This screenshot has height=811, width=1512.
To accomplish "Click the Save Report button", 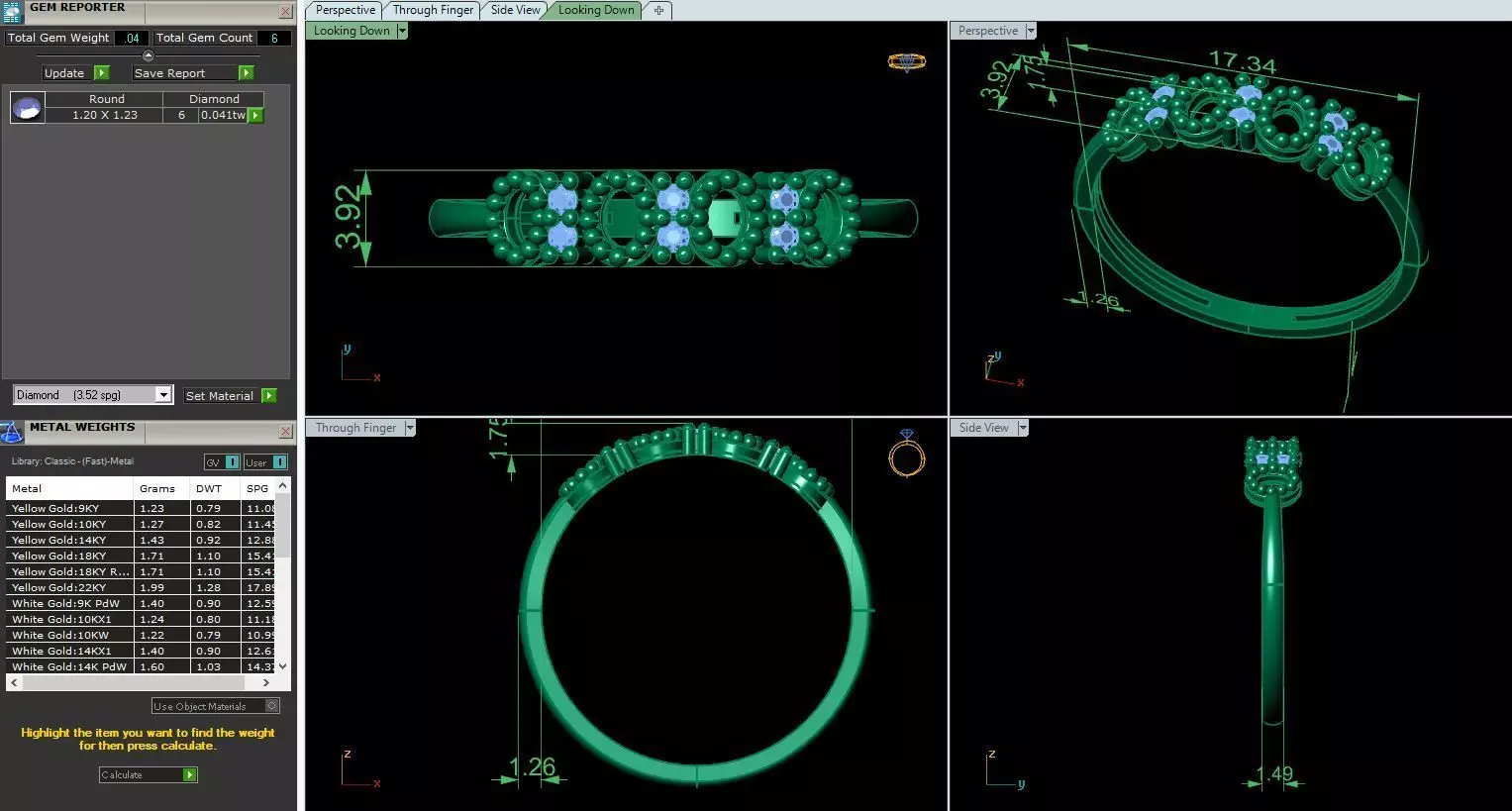I will [x=184, y=72].
